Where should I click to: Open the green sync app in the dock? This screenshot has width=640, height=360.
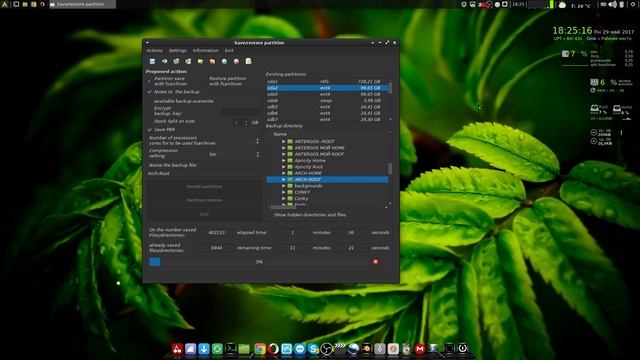point(217,349)
